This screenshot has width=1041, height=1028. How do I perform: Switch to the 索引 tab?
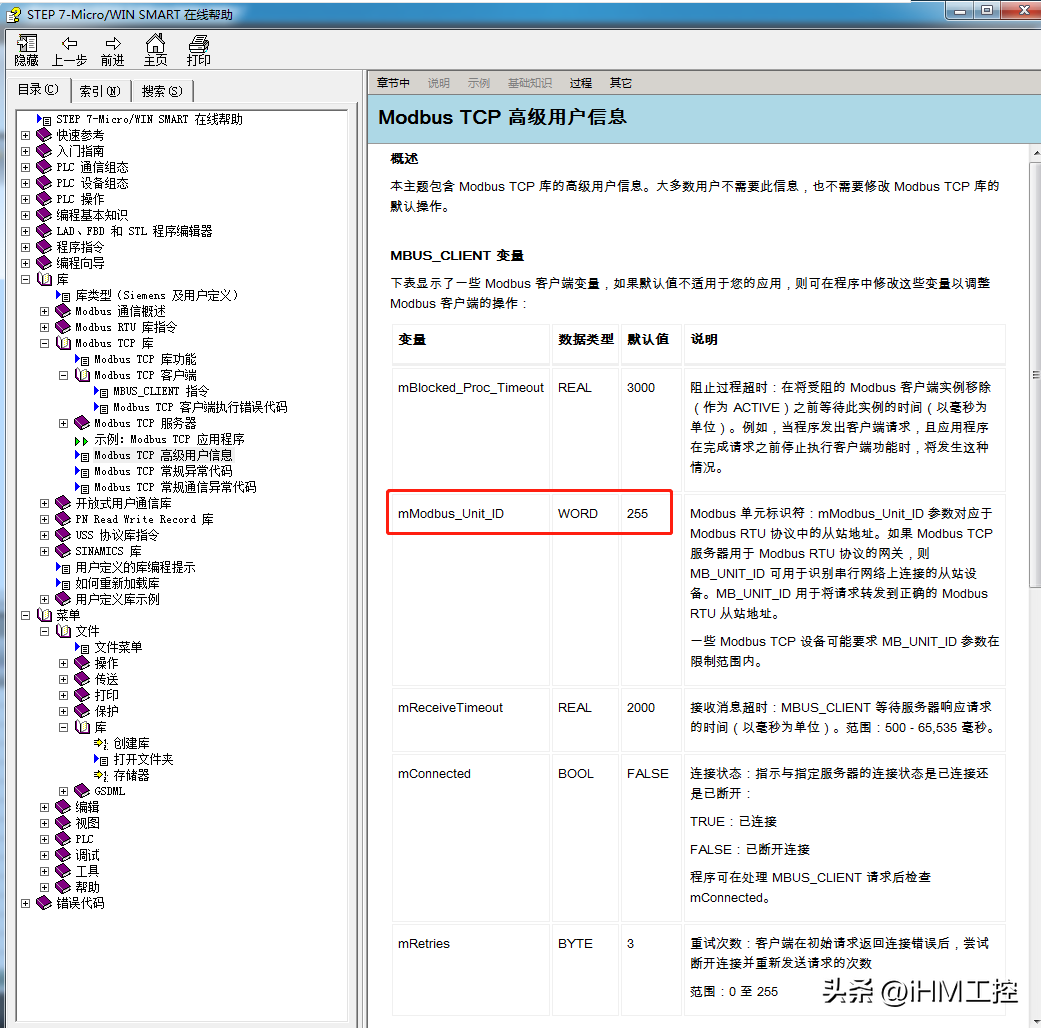pos(99,91)
